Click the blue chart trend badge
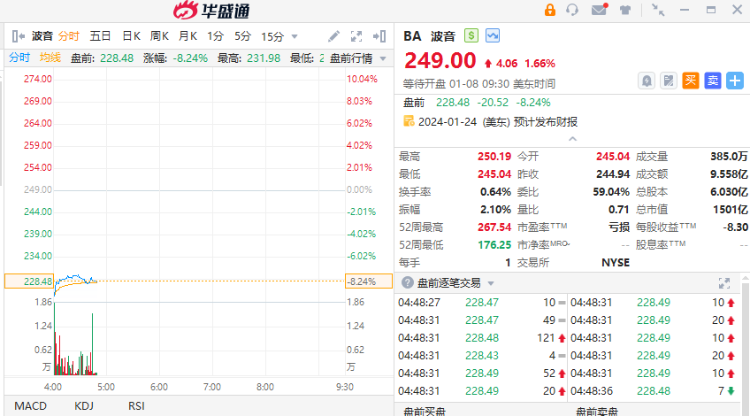Viewport: 750px width, 416px height. (x=493, y=36)
